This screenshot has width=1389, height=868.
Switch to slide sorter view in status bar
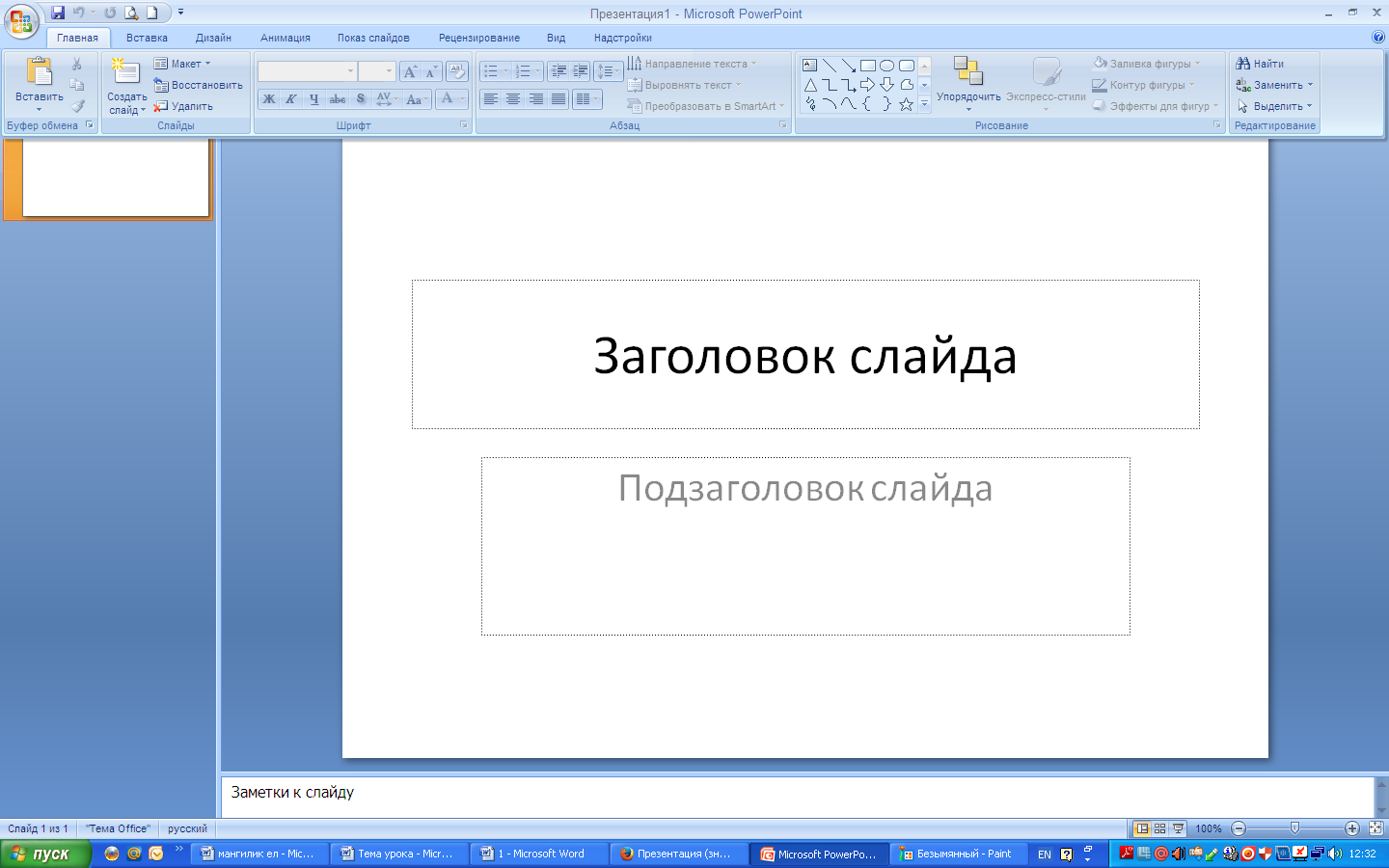click(x=1160, y=828)
